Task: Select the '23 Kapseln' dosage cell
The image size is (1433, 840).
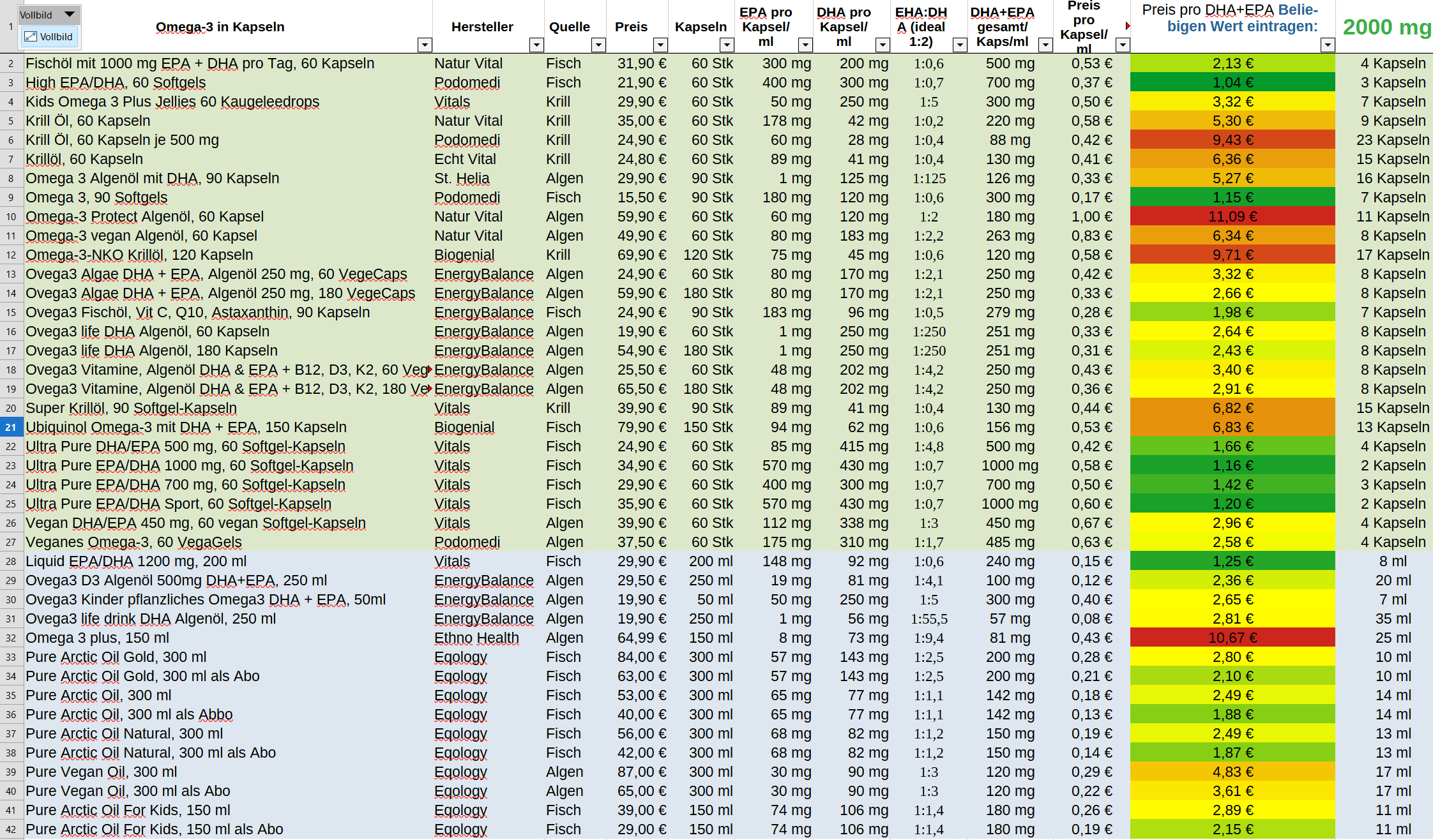Action: click(x=1384, y=140)
